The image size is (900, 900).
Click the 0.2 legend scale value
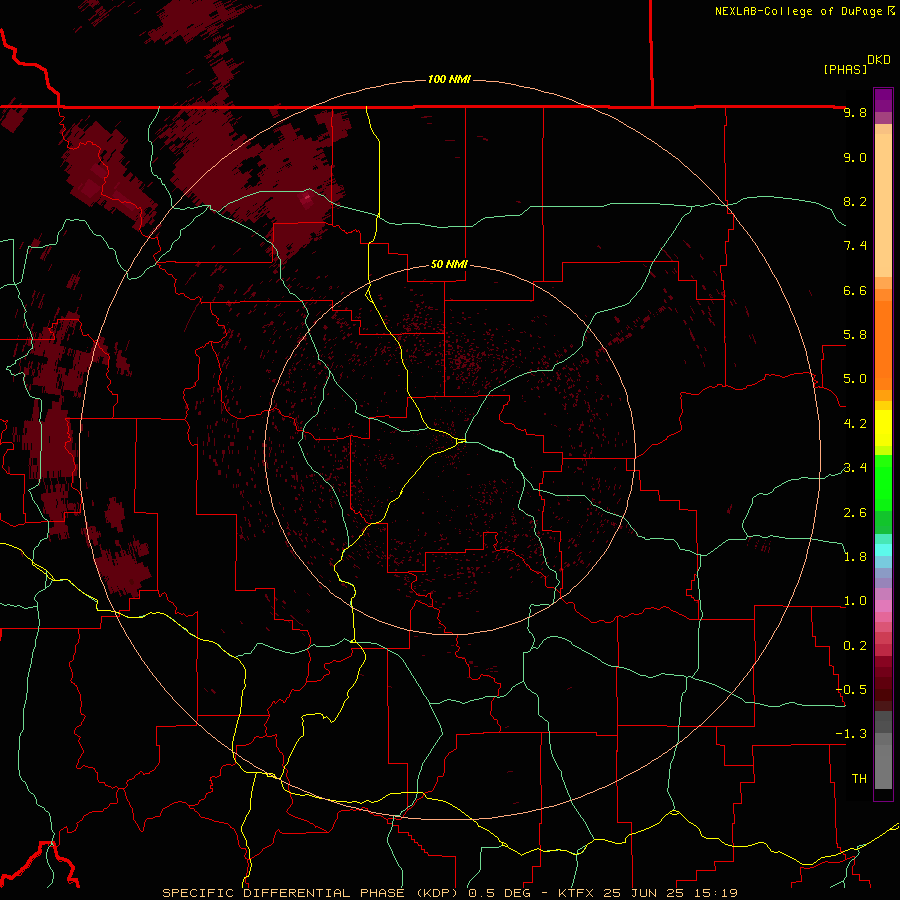[855, 645]
